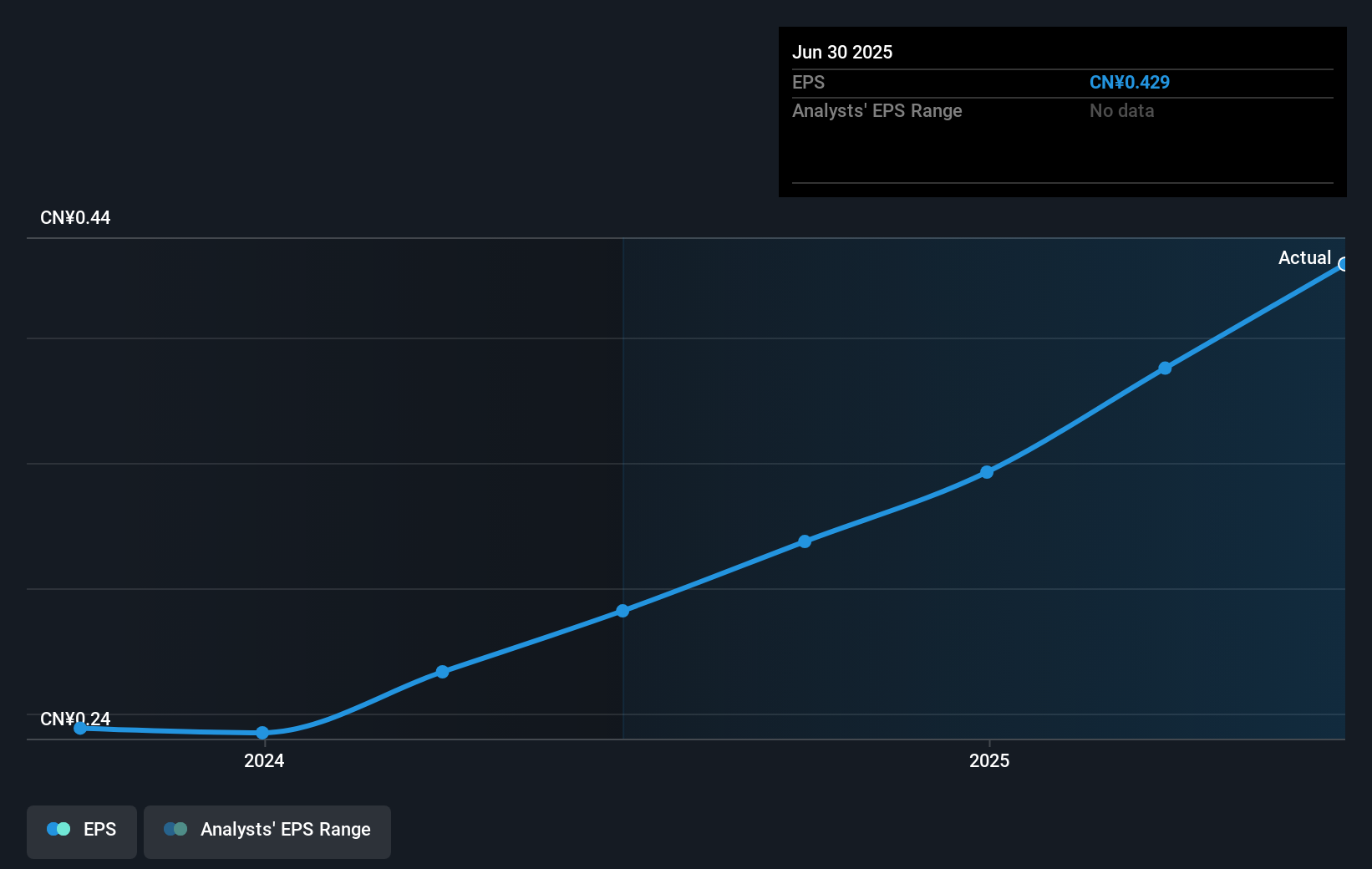Click the data point just below Actual
1372x869 pixels.
pyautogui.click(x=1166, y=368)
